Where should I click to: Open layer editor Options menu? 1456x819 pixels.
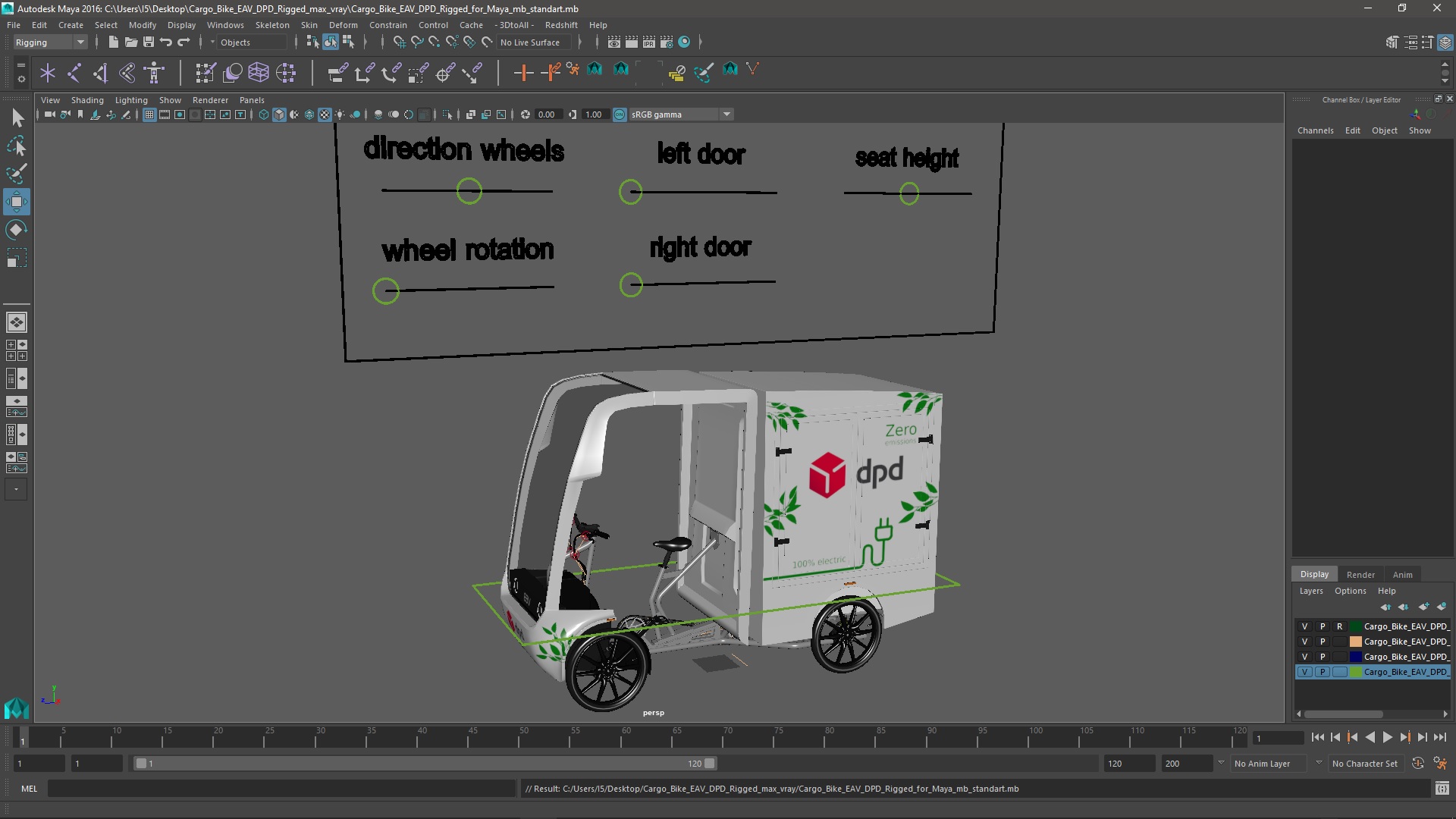[x=1350, y=591]
